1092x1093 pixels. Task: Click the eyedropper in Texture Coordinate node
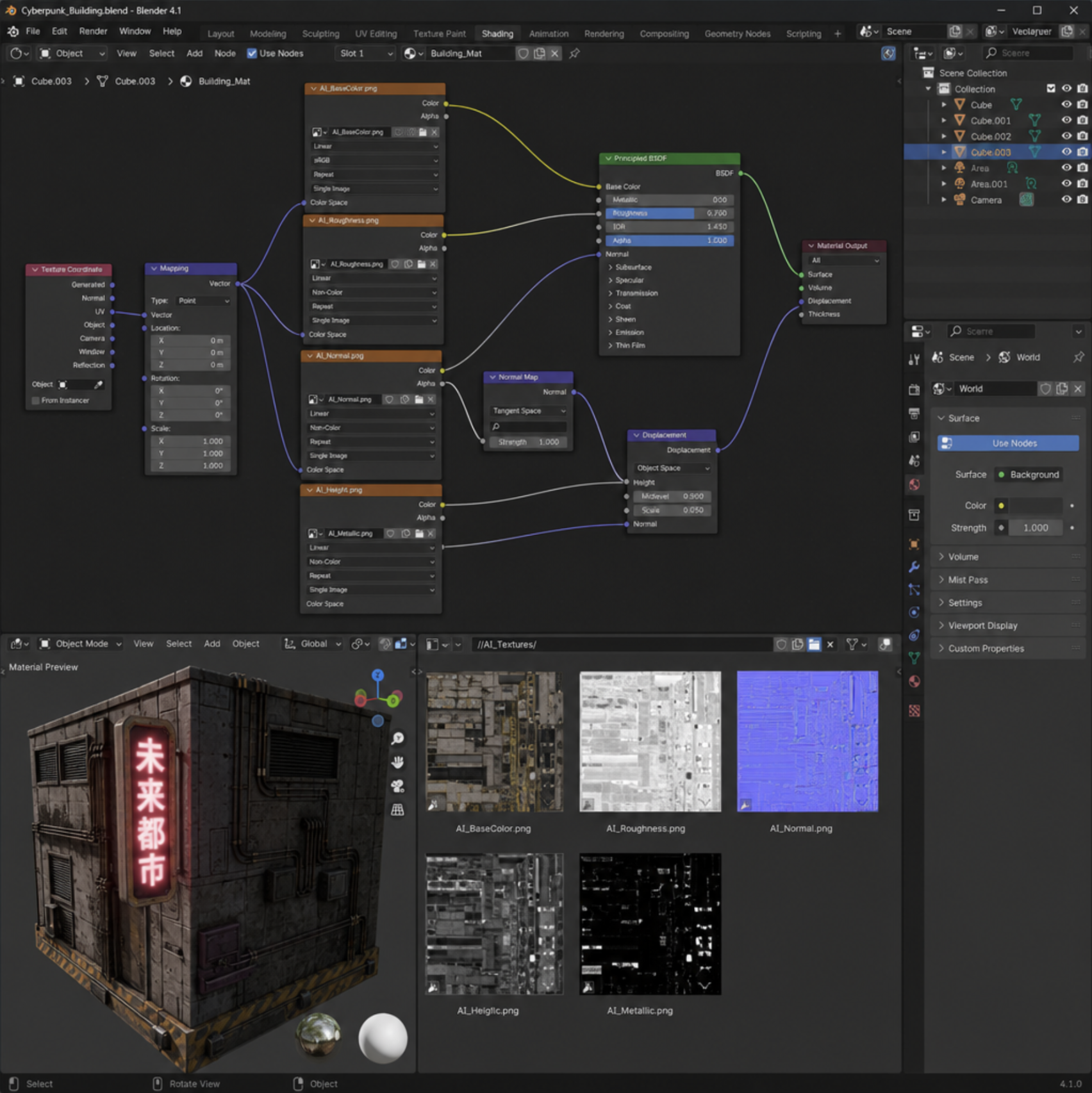coord(98,384)
